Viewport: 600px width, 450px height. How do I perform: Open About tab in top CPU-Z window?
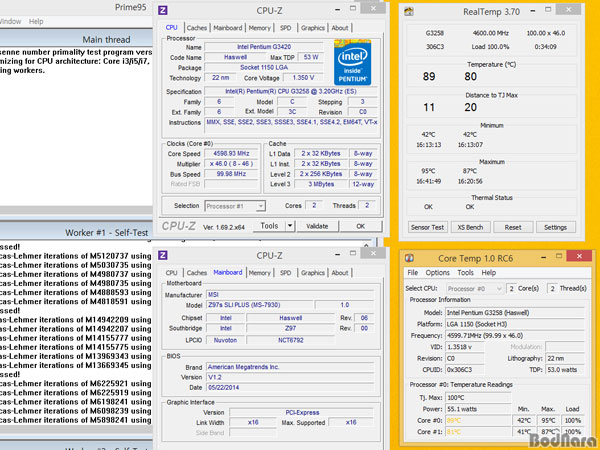[340, 28]
